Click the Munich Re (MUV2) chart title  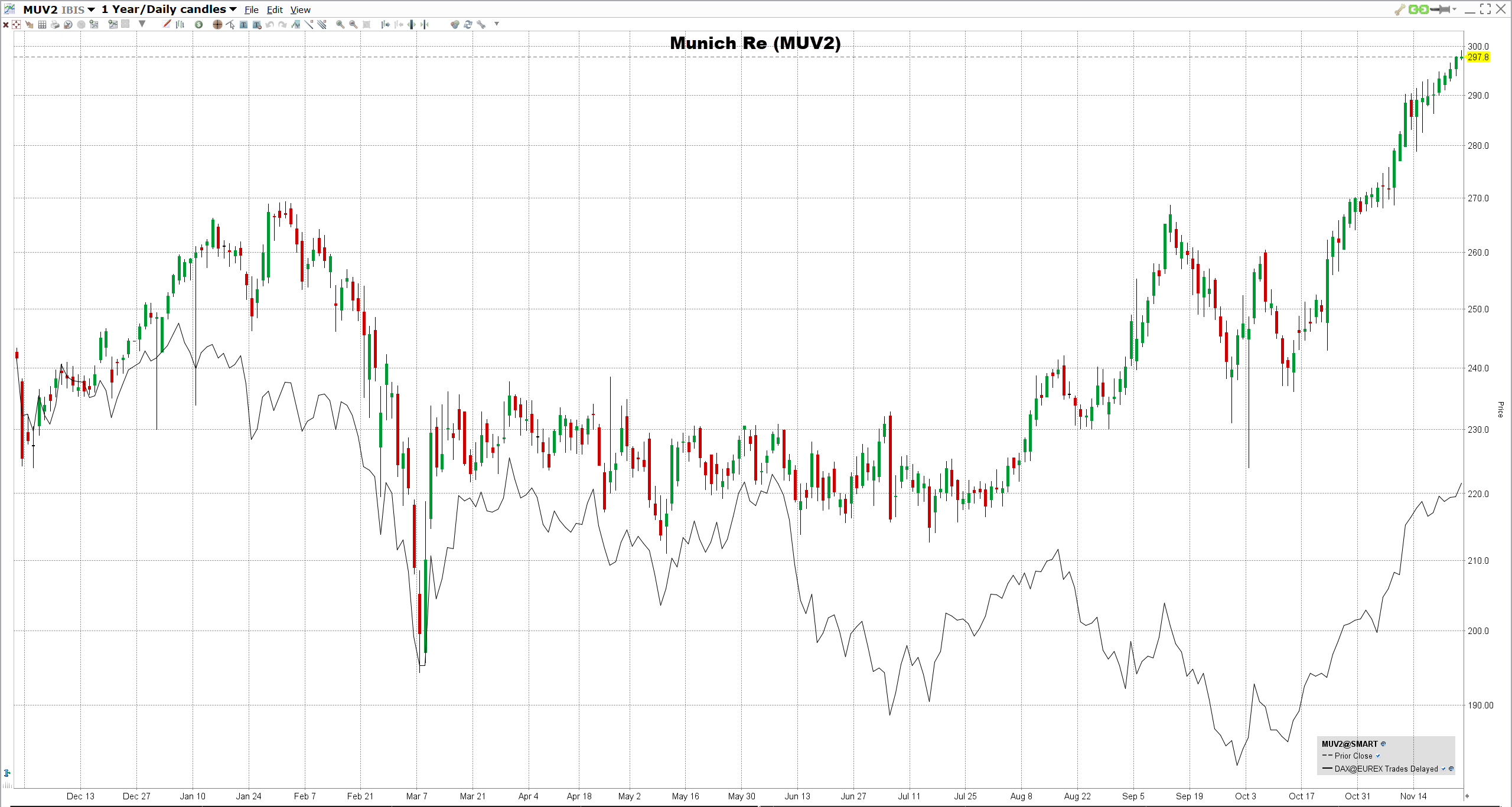755,43
